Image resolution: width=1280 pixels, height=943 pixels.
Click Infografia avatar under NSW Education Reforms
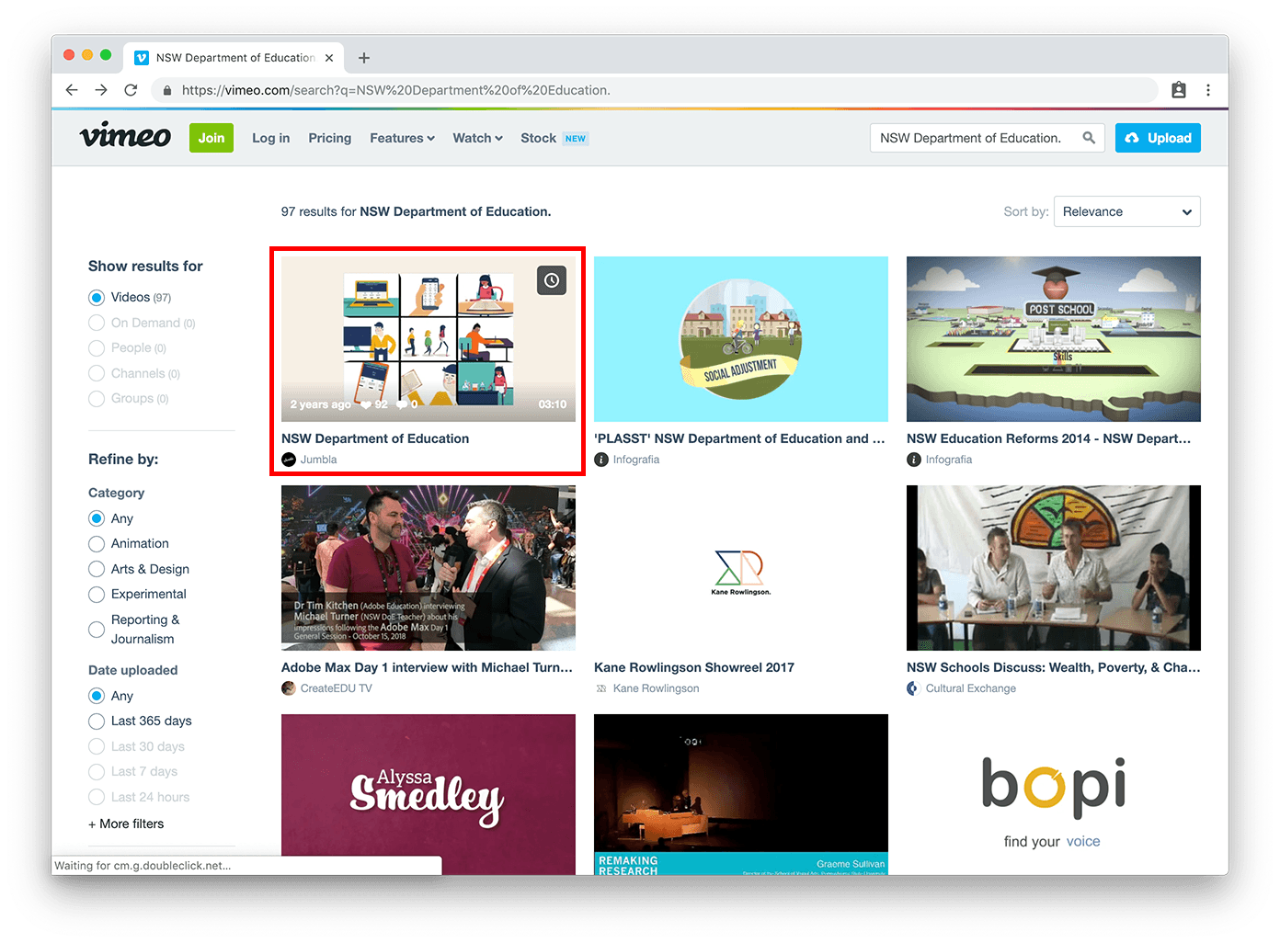click(x=914, y=460)
